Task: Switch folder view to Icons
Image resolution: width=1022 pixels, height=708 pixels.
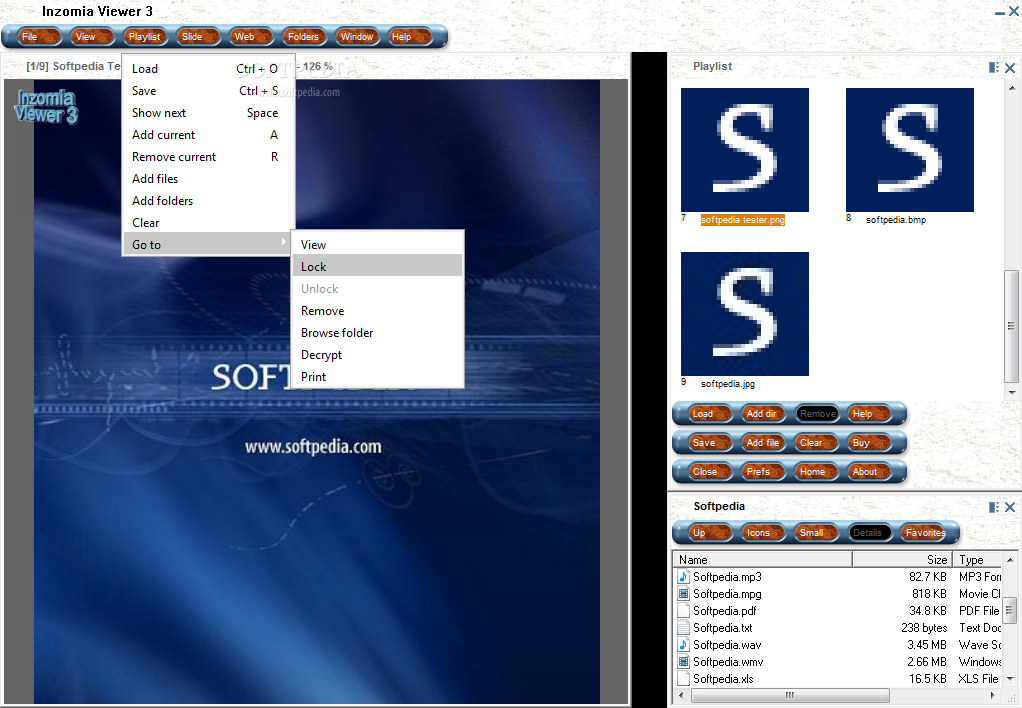Action: [x=763, y=533]
